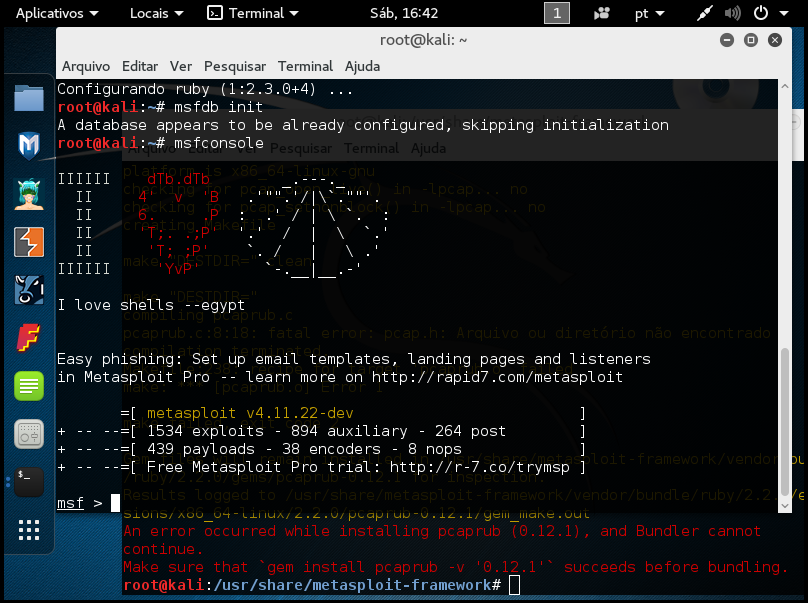
Task: Click the screen recording camera icon in top bar
Action: [601, 13]
